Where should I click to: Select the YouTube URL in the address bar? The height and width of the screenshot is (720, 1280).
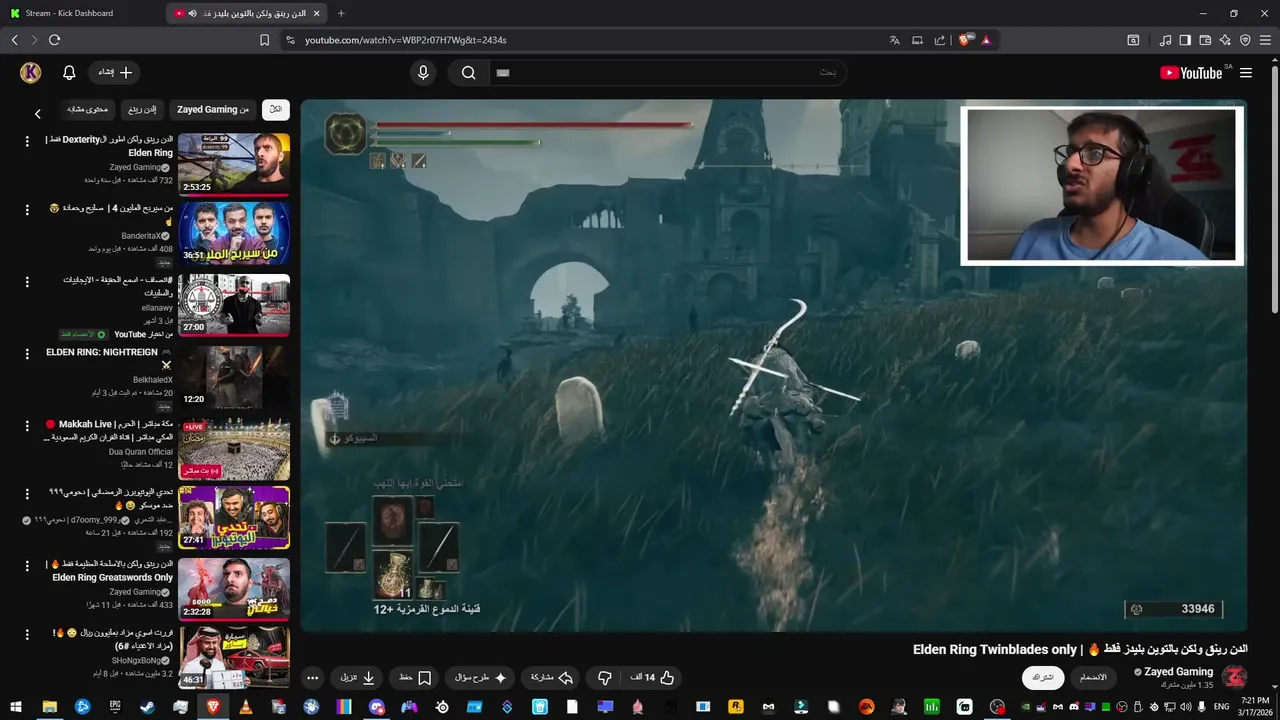pyautogui.click(x=406, y=40)
